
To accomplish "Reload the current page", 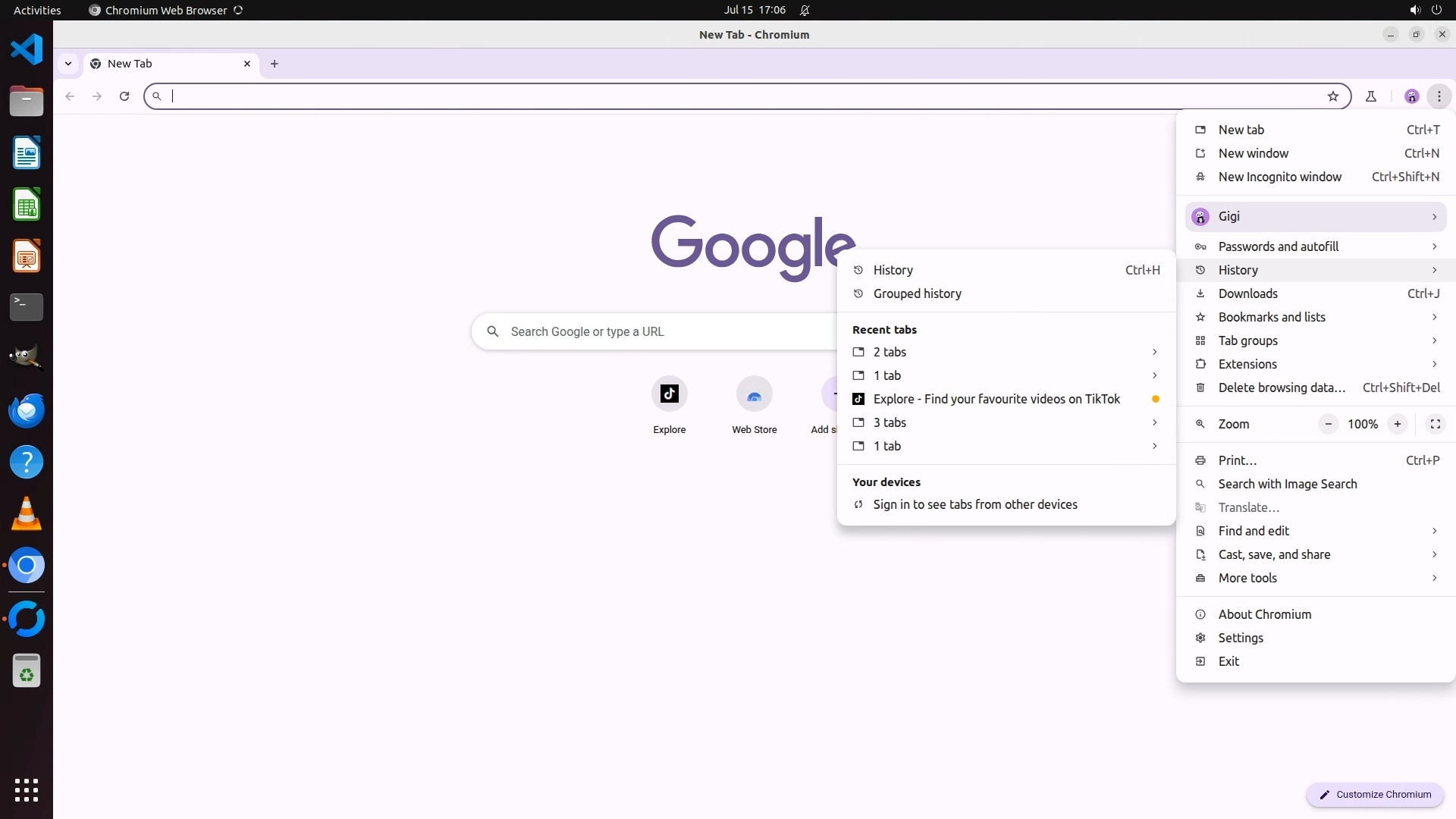I will [x=124, y=96].
